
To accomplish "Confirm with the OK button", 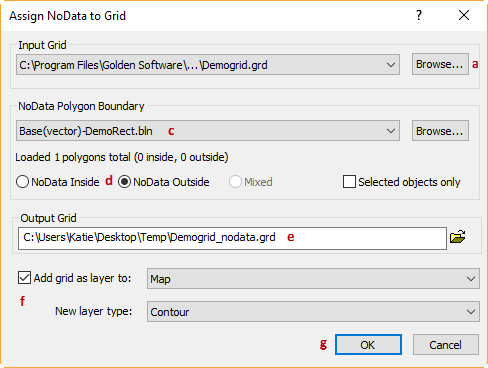I will point(368,345).
